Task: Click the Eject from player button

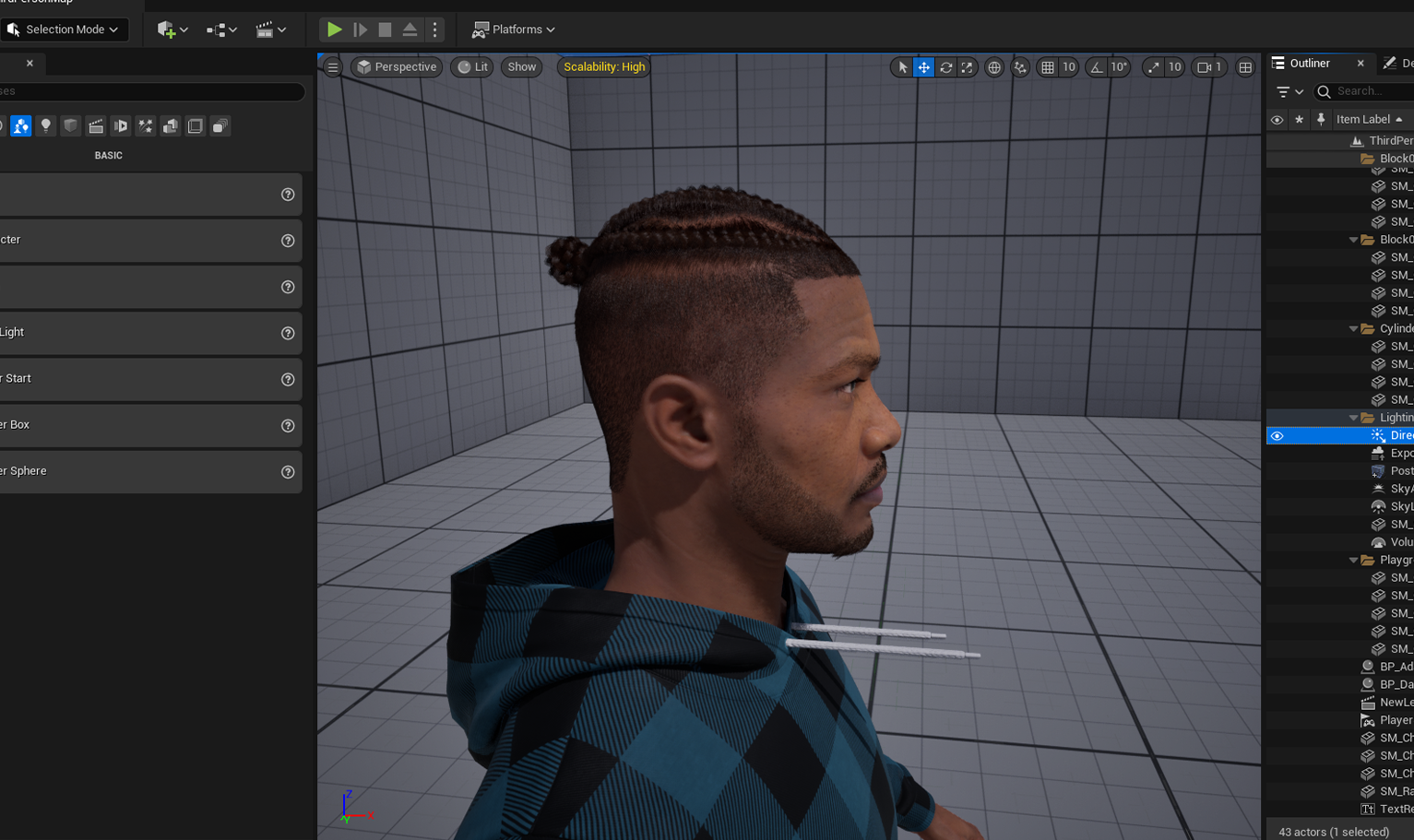Action: (410, 30)
